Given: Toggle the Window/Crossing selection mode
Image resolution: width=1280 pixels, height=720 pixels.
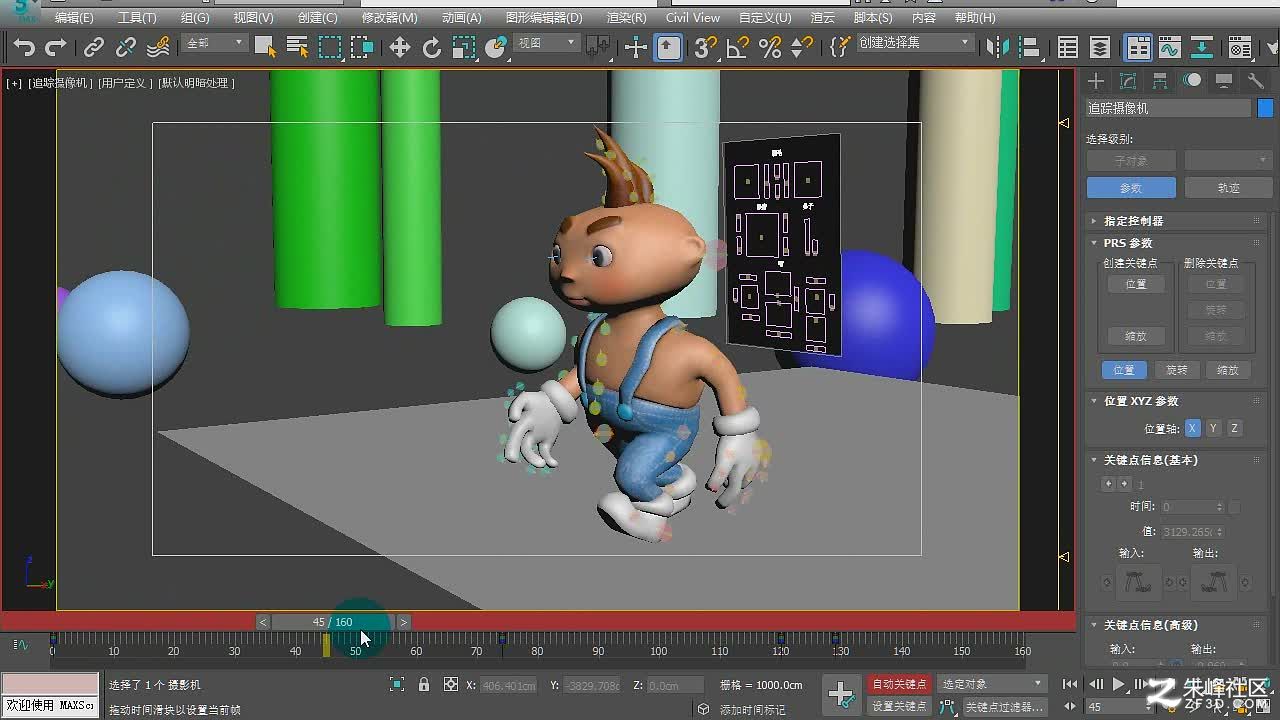Looking at the screenshot, I should [362, 47].
